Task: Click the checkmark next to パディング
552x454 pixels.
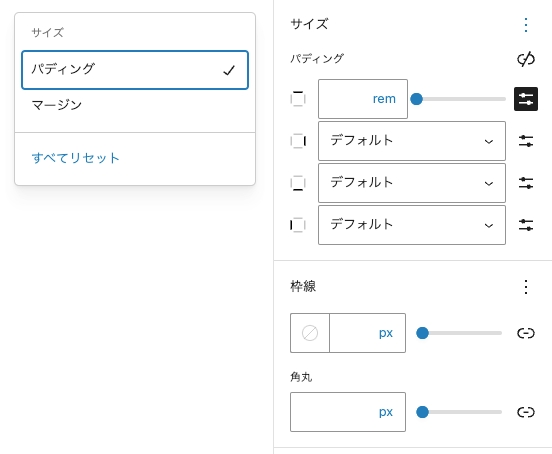Action: (x=229, y=70)
